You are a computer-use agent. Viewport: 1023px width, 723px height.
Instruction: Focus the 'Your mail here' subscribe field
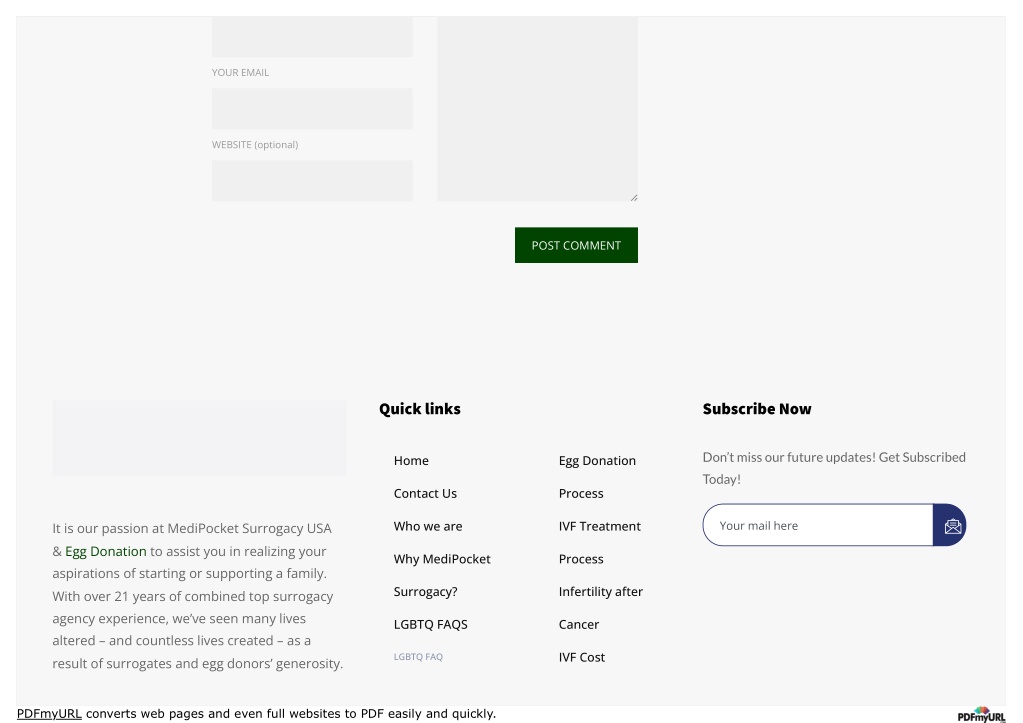(818, 525)
